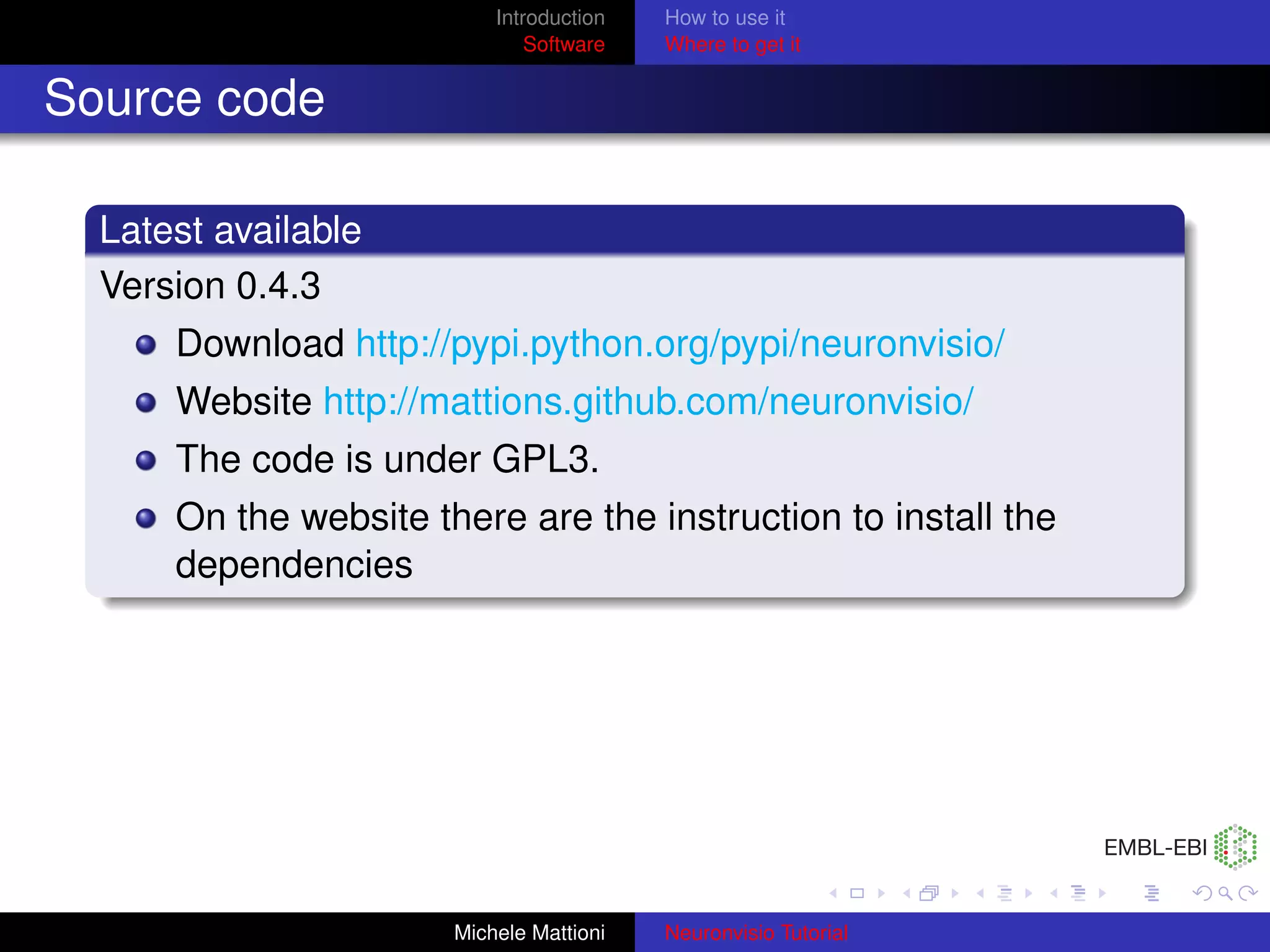Click the 'Latest available' block heading
The width and height of the screenshot is (1270, 952).
(x=230, y=230)
